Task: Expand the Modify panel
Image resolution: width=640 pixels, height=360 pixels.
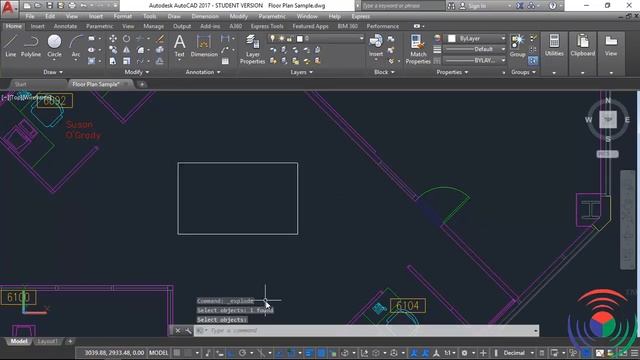Action: pos(137,72)
